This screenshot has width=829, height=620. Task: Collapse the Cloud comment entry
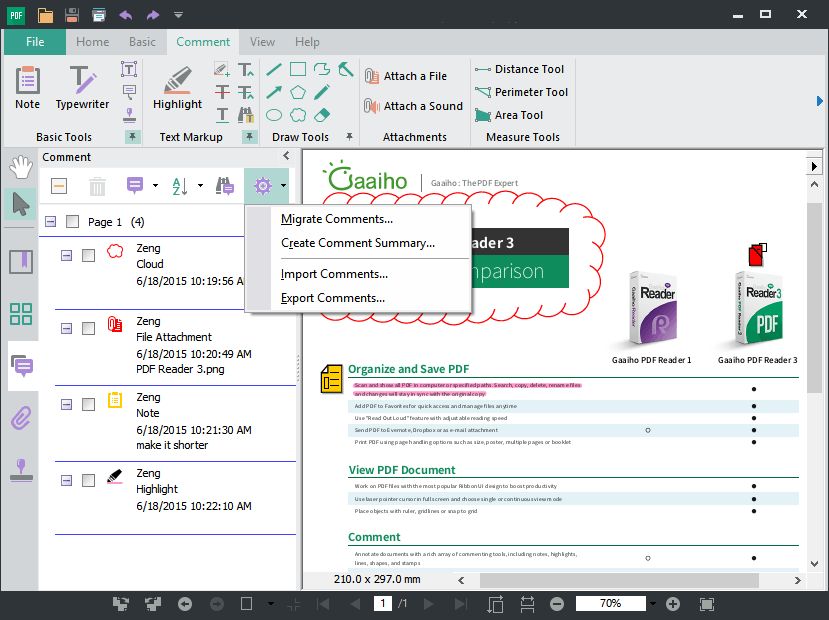67,255
